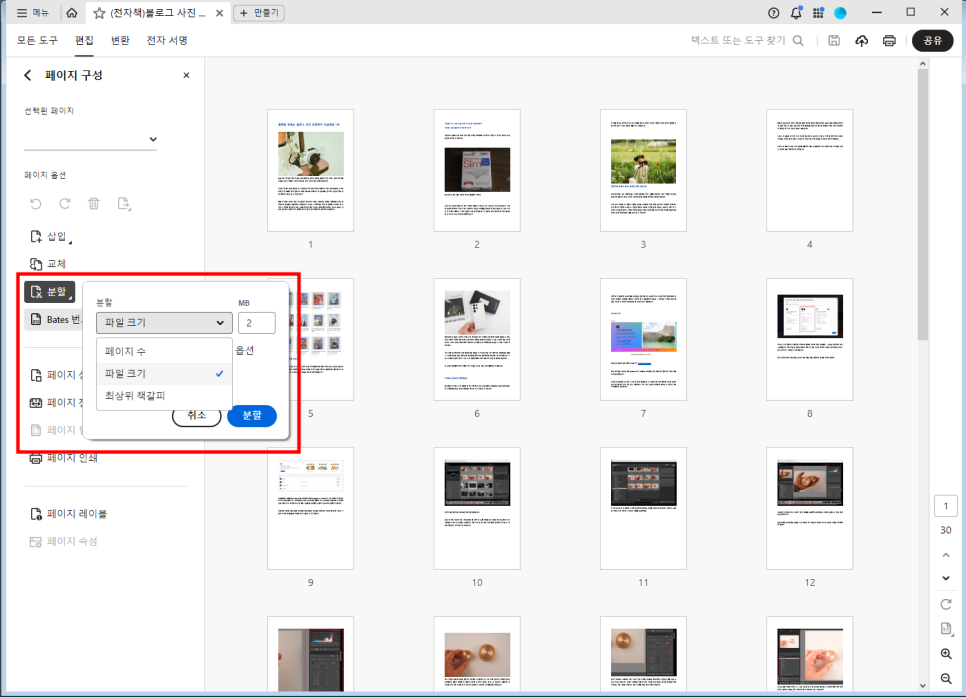The height and width of the screenshot is (697, 966).
Task: Select 최상위 책갈피 in dropdown list
Action: (164, 396)
